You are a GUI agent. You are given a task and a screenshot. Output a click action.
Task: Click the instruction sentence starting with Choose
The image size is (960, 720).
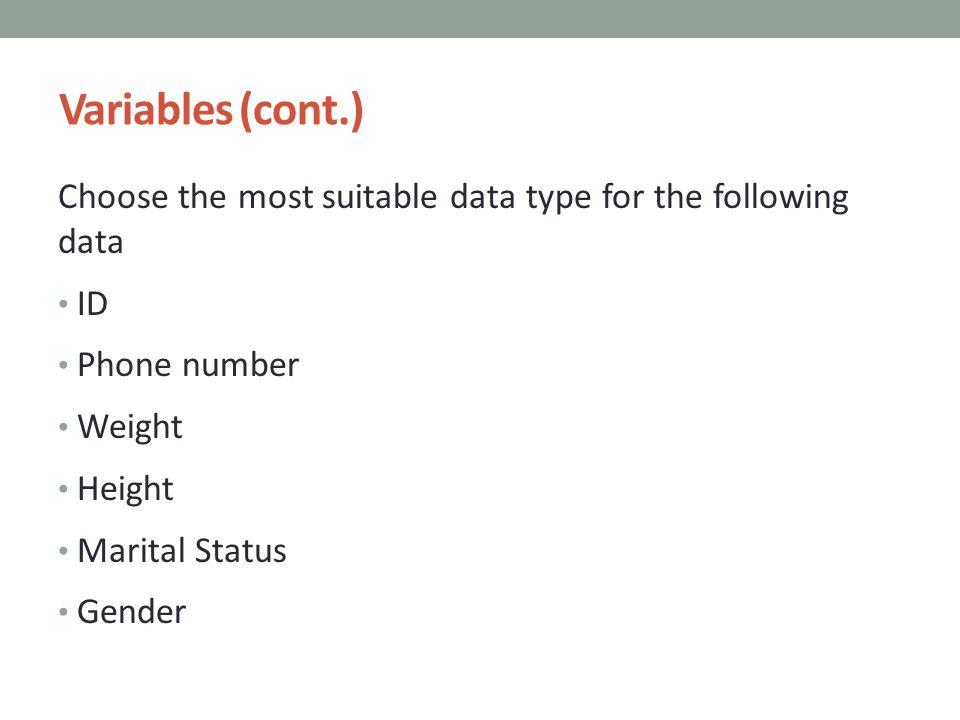tap(454, 219)
